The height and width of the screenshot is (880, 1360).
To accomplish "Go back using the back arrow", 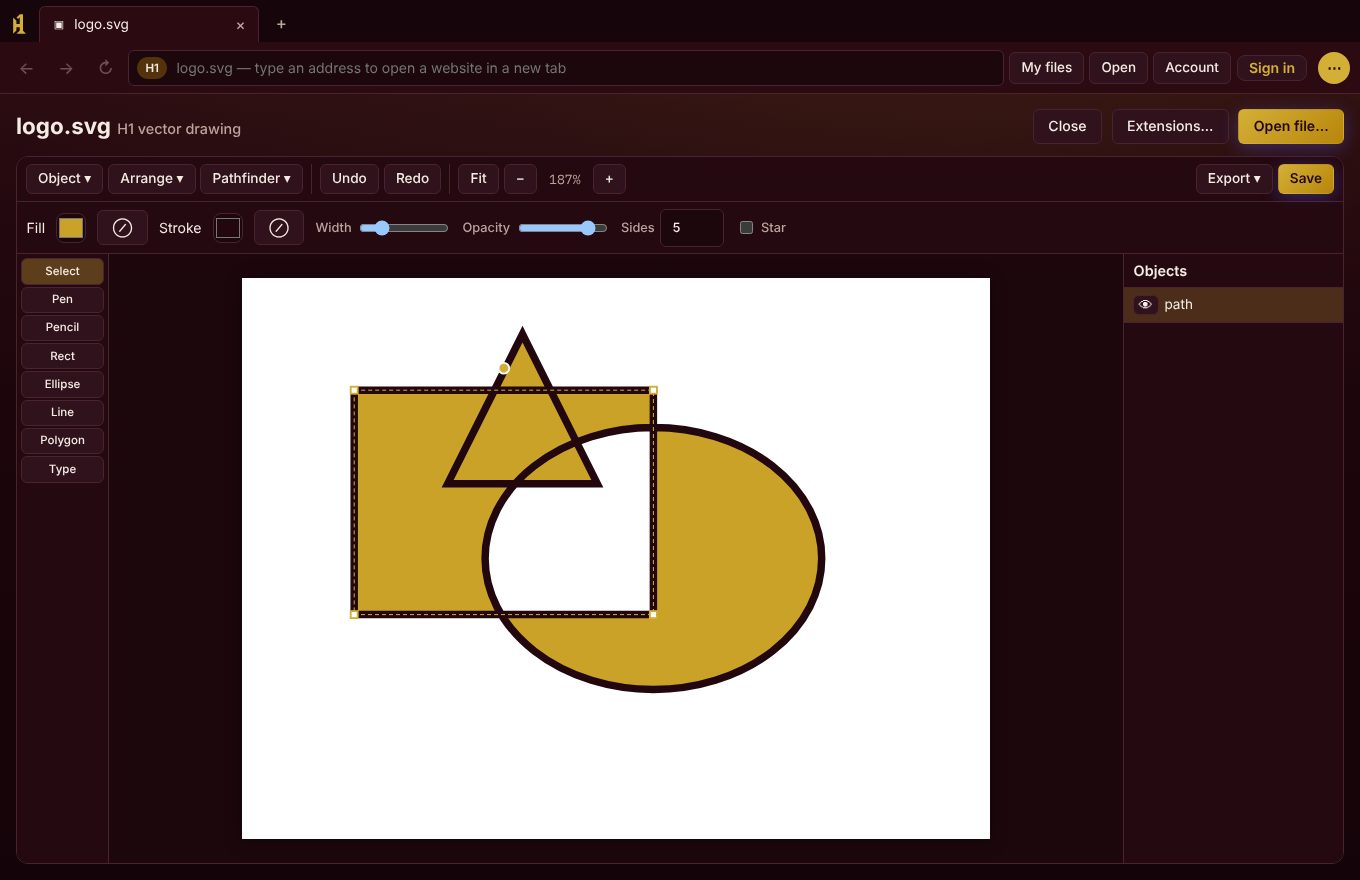I will tap(27, 68).
